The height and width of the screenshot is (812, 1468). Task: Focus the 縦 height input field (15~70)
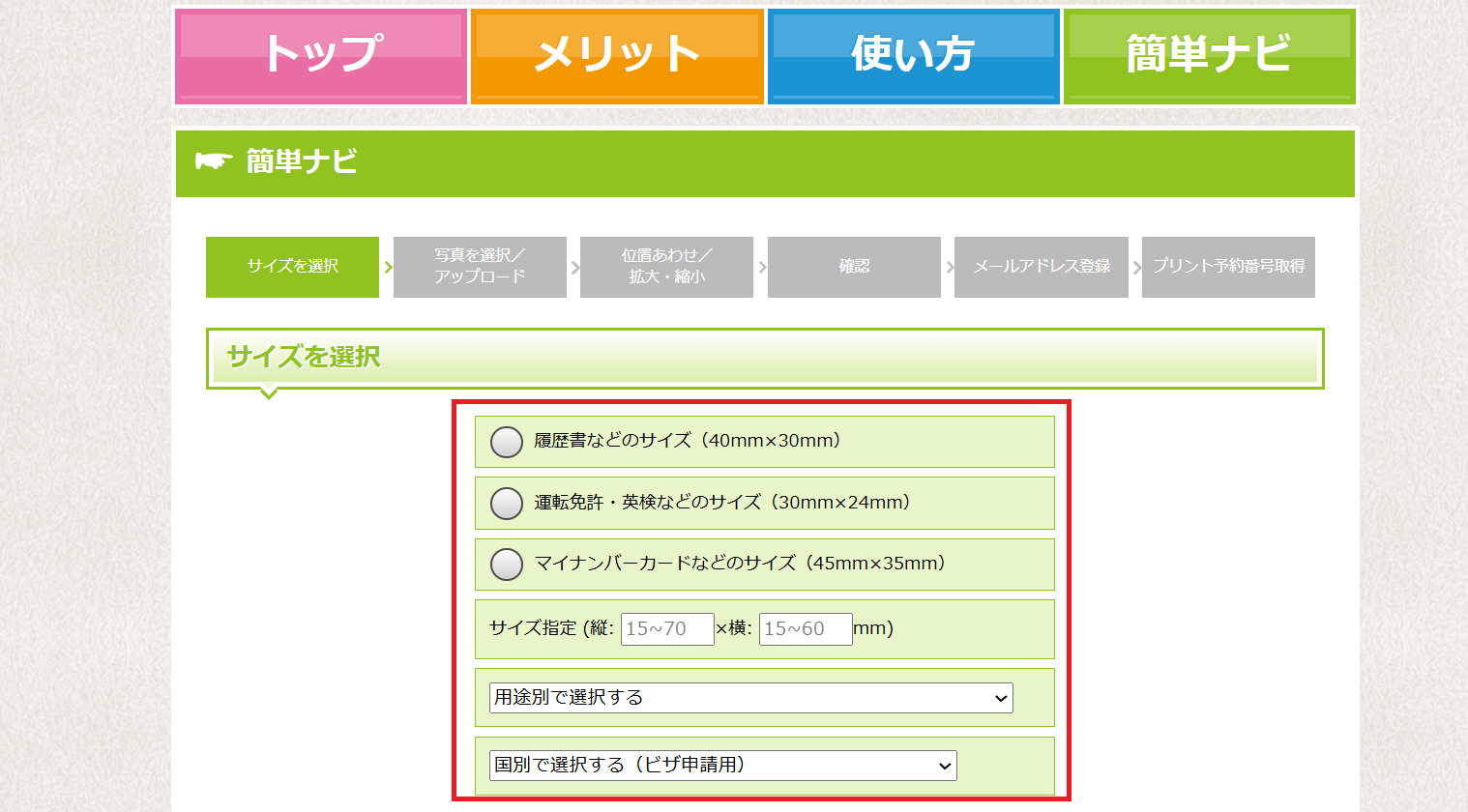tap(667, 629)
